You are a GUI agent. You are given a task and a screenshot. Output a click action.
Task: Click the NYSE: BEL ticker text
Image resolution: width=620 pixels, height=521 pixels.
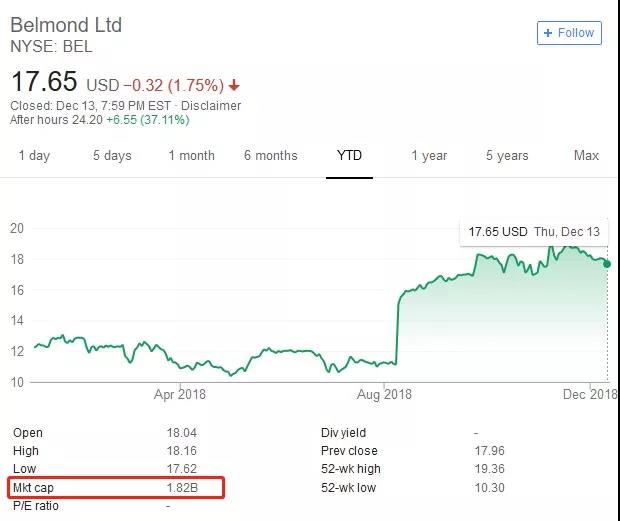click(x=51, y=47)
